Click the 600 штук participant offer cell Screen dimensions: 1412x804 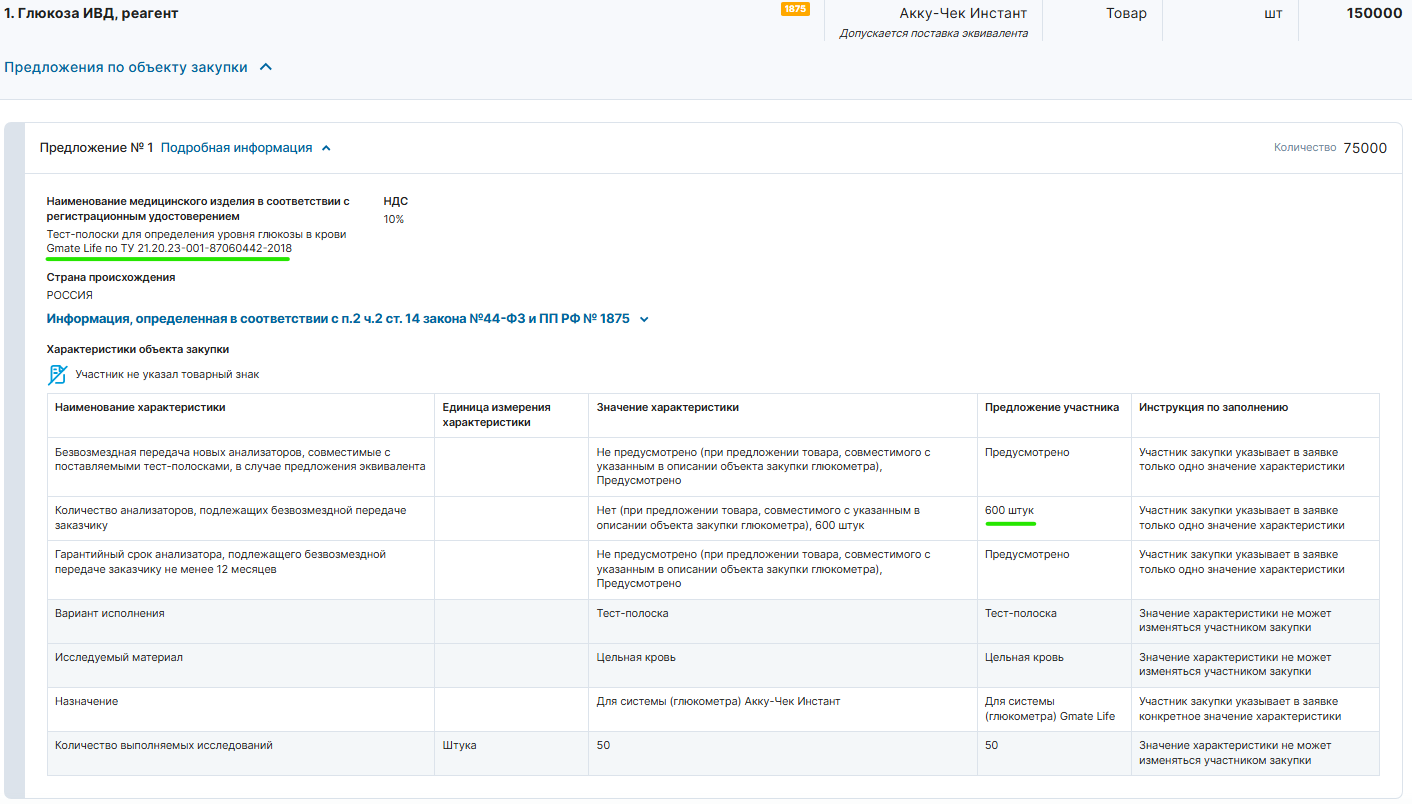(x=1055, y=518)
